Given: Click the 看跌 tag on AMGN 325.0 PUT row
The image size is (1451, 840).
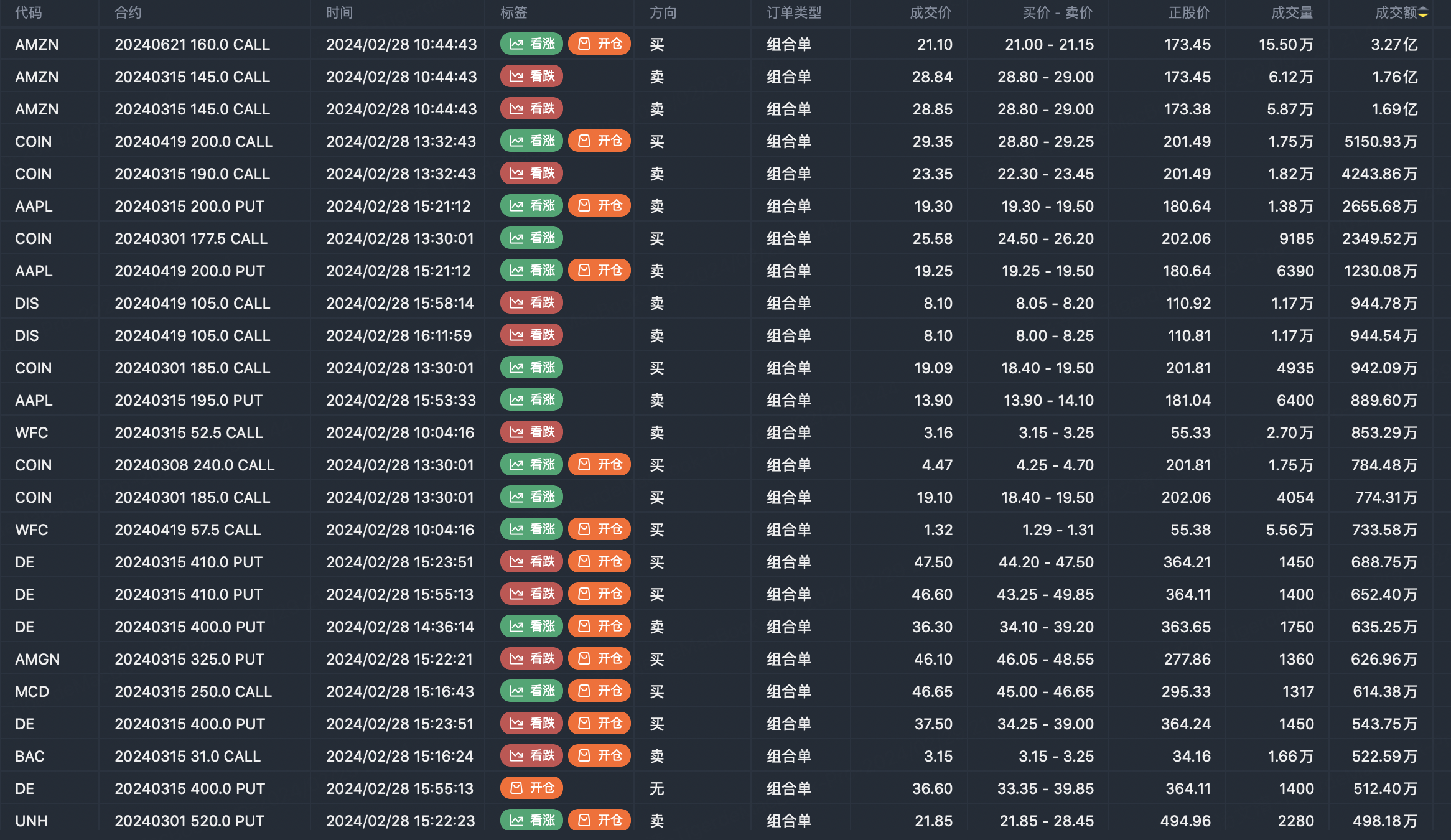Looking at the screenshot, I should (531, 659).
